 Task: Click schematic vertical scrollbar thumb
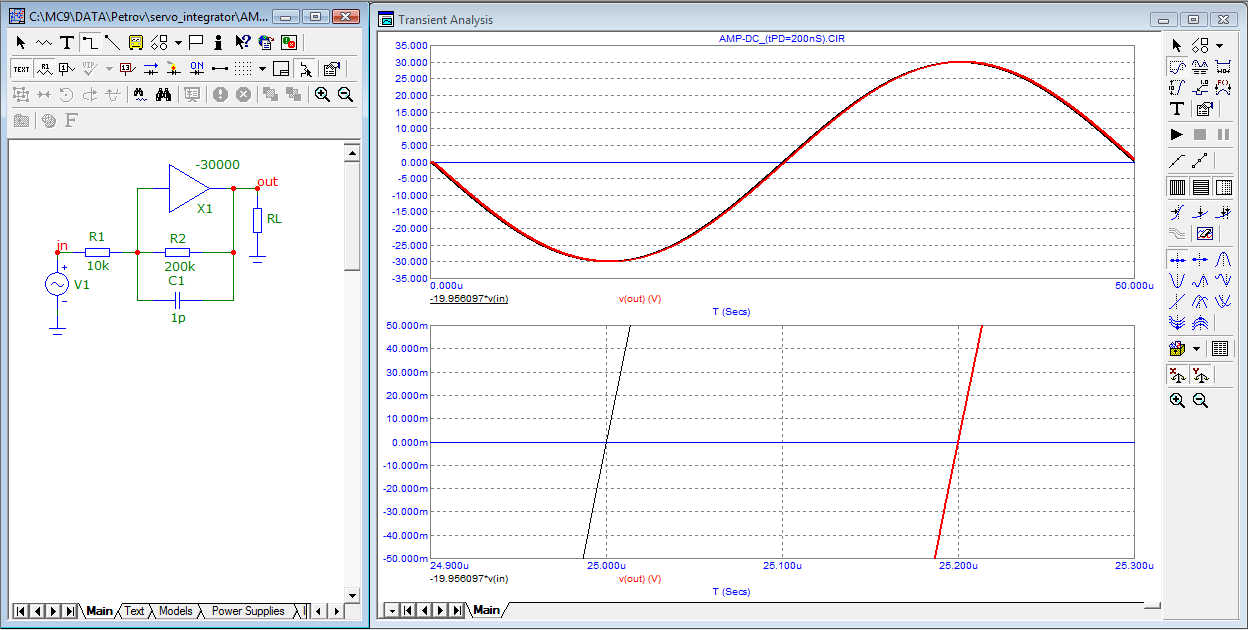click(x=351, y=215)
